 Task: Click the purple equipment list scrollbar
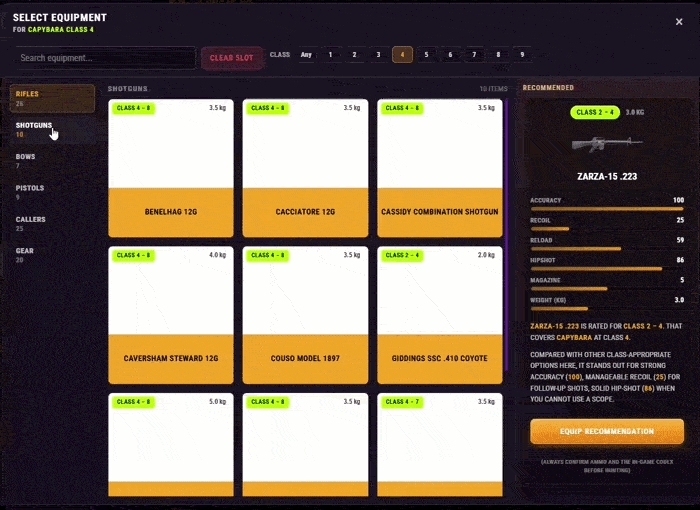click(506, 234)
